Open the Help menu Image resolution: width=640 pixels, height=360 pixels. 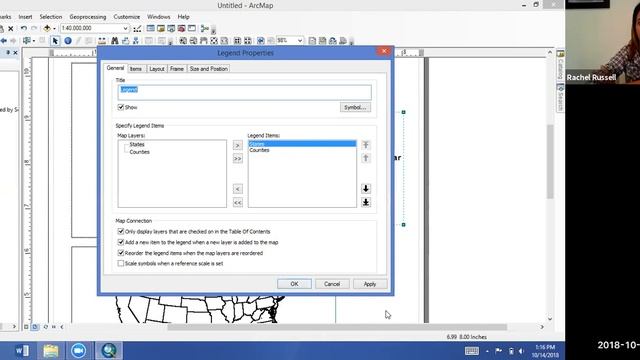point(183,17)
